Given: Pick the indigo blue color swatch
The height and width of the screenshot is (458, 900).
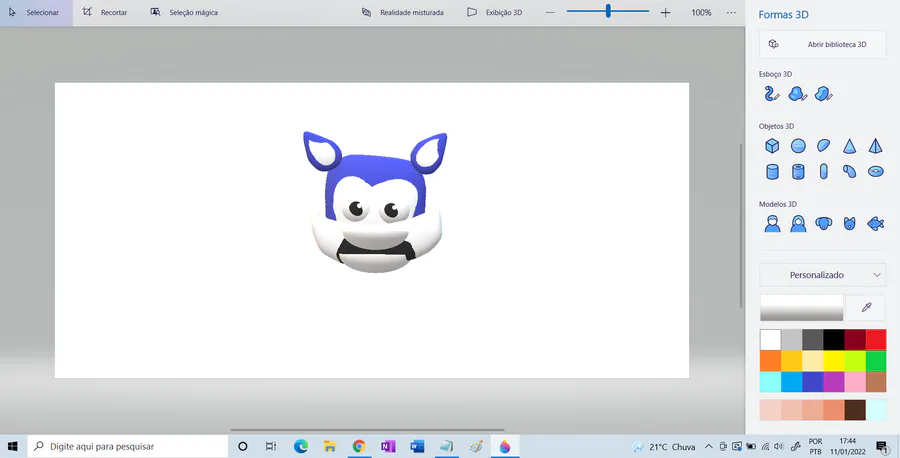Looking at the screenshot, I should 813,382.
